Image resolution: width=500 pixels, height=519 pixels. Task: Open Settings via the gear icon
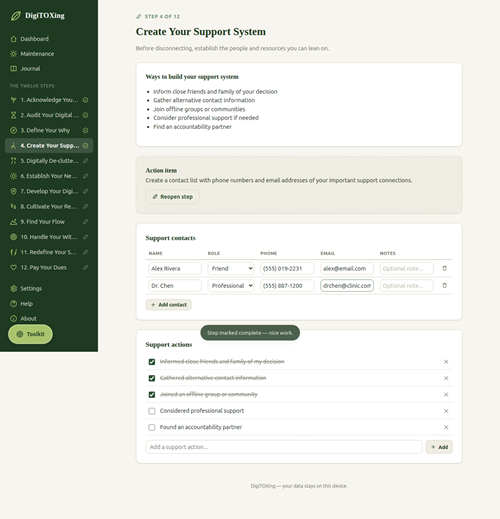coord(13,289)
